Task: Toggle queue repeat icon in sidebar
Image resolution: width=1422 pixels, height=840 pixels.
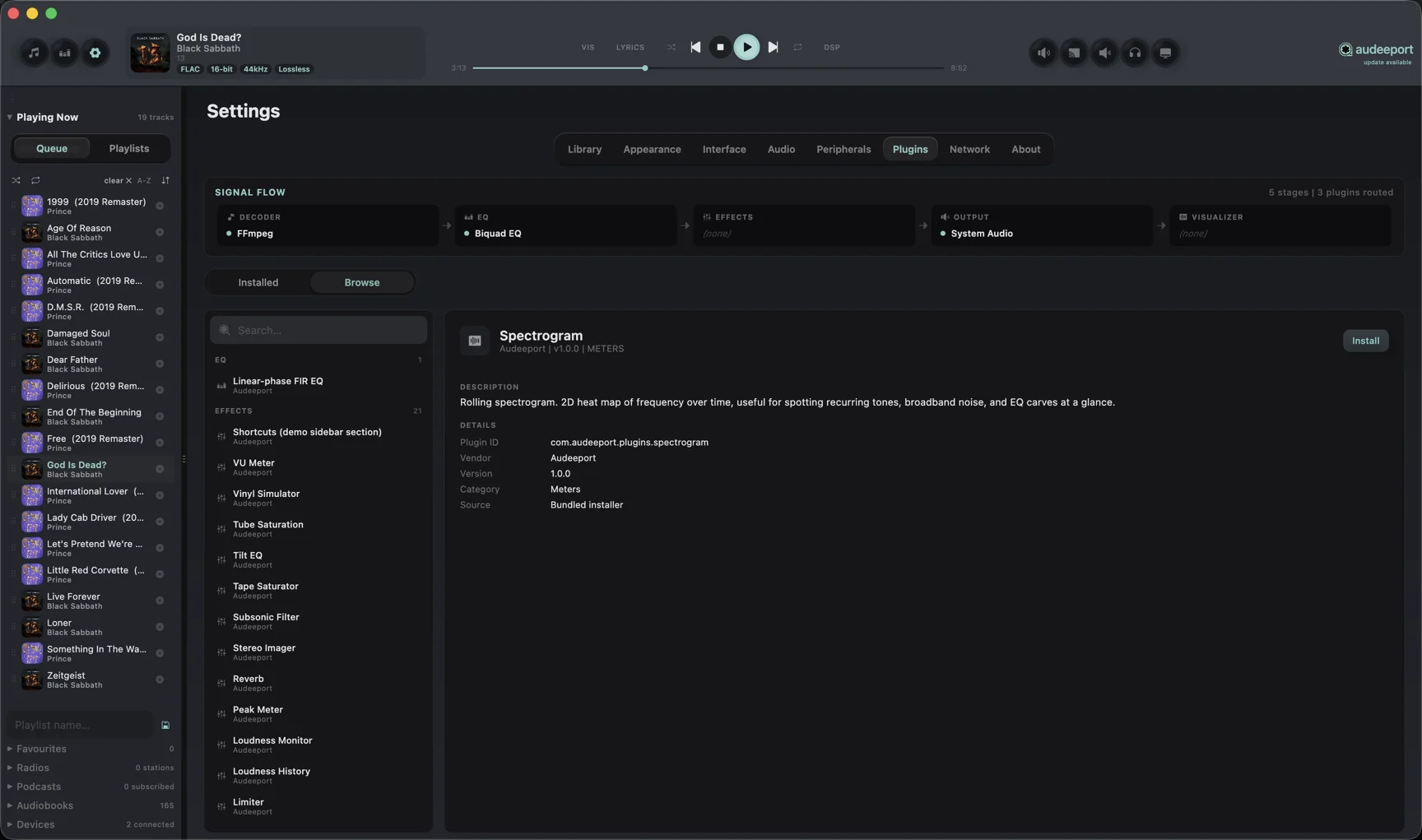Action: click(35, 180)
